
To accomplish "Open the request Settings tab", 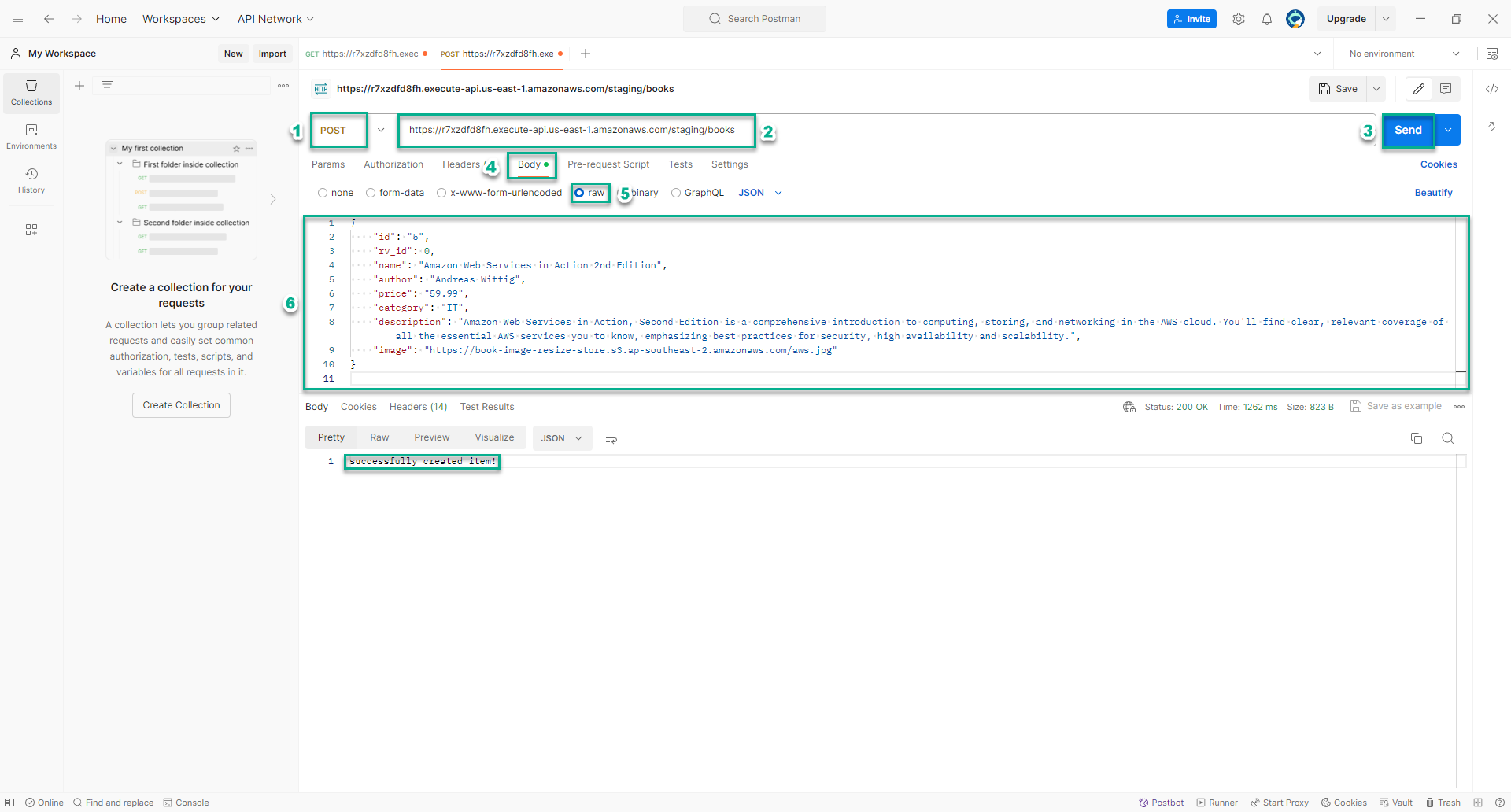I will [730, 164].
